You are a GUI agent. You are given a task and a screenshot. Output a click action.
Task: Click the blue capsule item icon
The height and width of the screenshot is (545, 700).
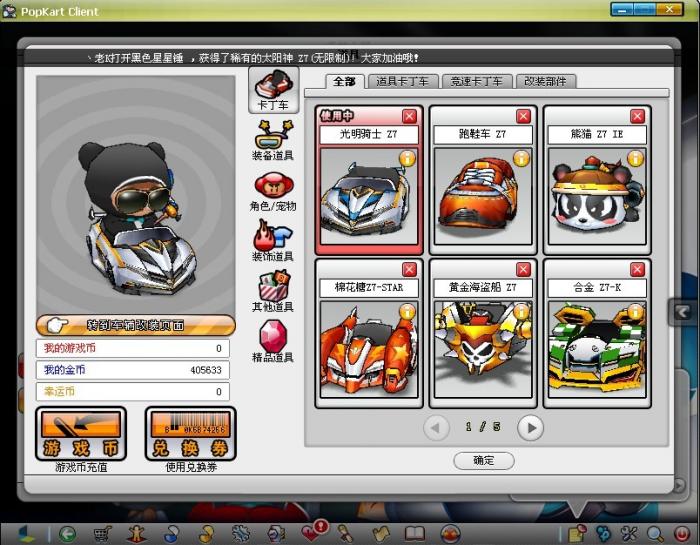pos(172,533)
